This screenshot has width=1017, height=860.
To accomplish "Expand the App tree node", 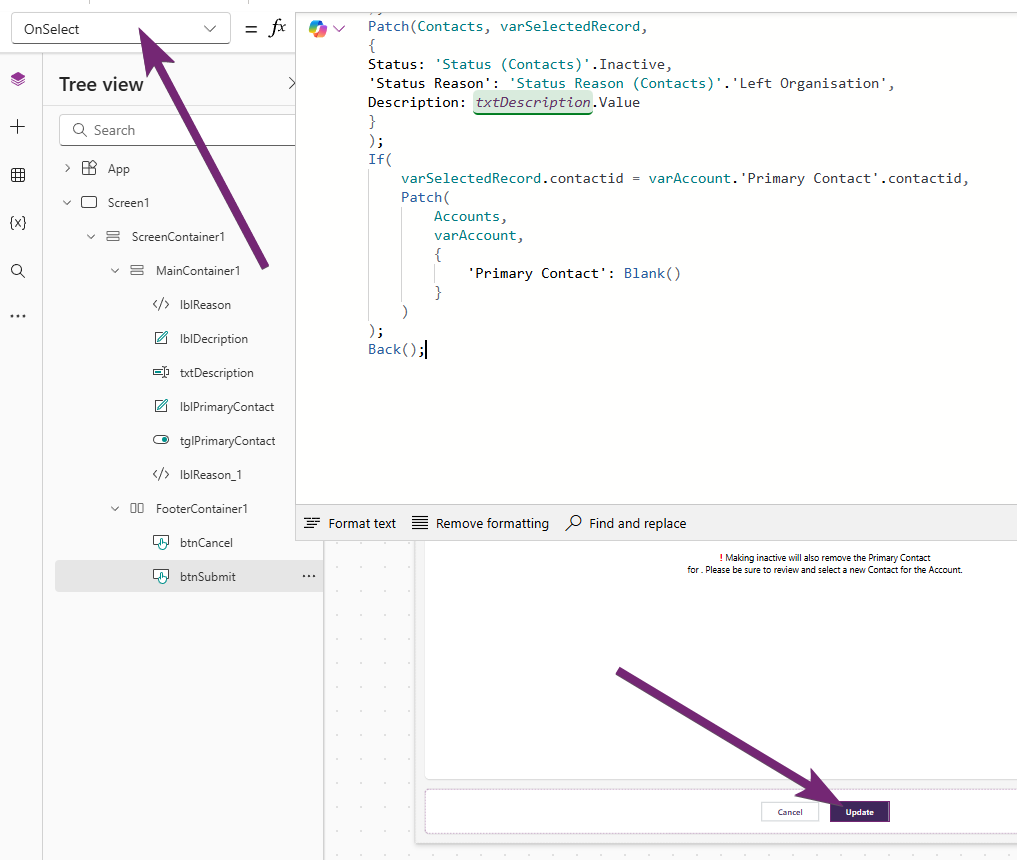I will click(67, 169).
